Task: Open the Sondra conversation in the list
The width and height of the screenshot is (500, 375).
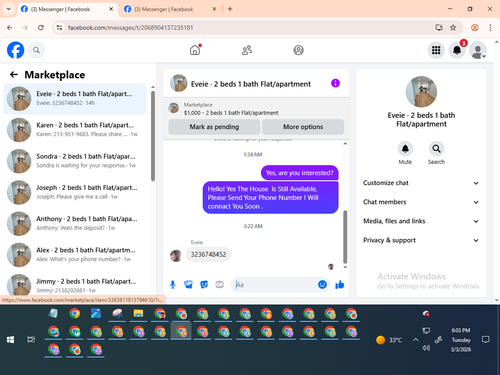Action: point(75,161)
